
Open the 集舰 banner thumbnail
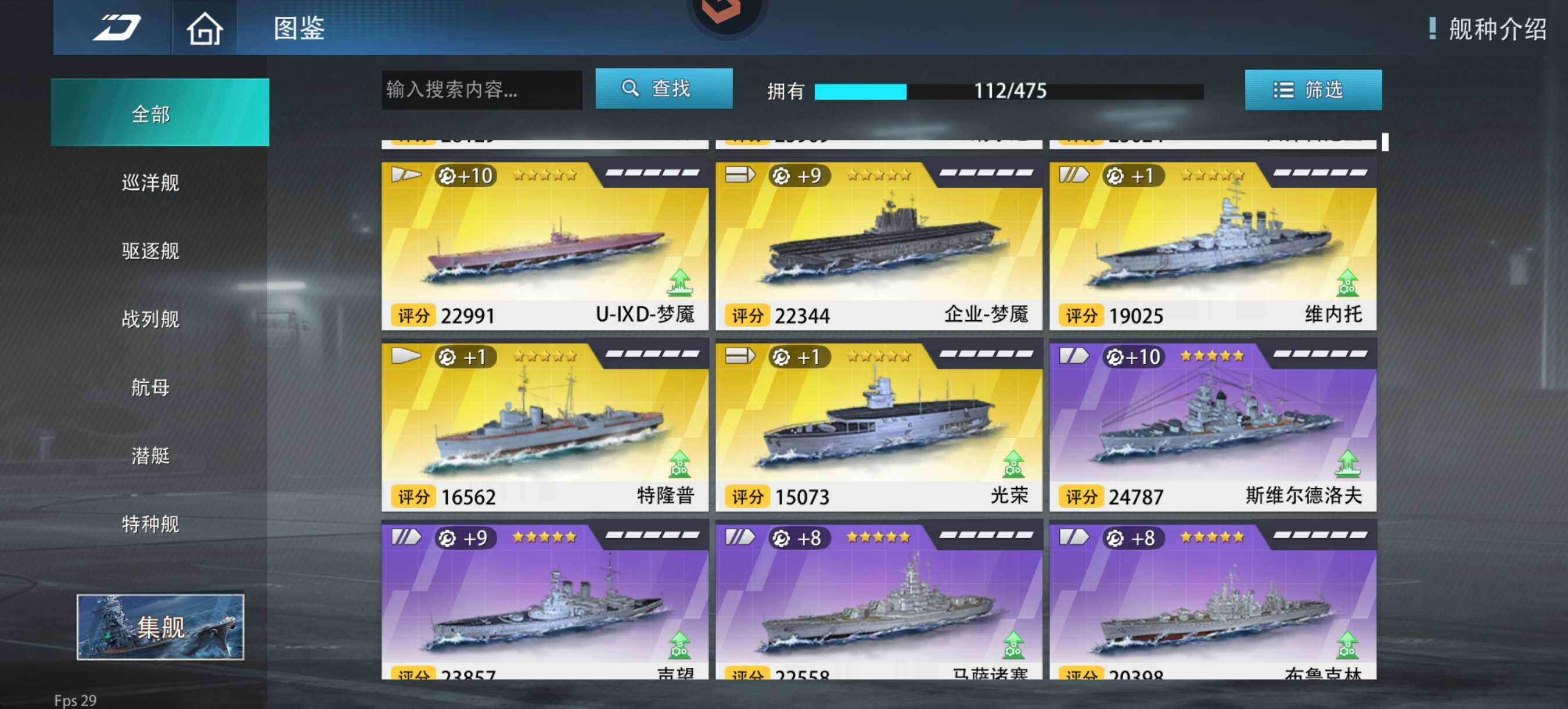click(160, 627)
